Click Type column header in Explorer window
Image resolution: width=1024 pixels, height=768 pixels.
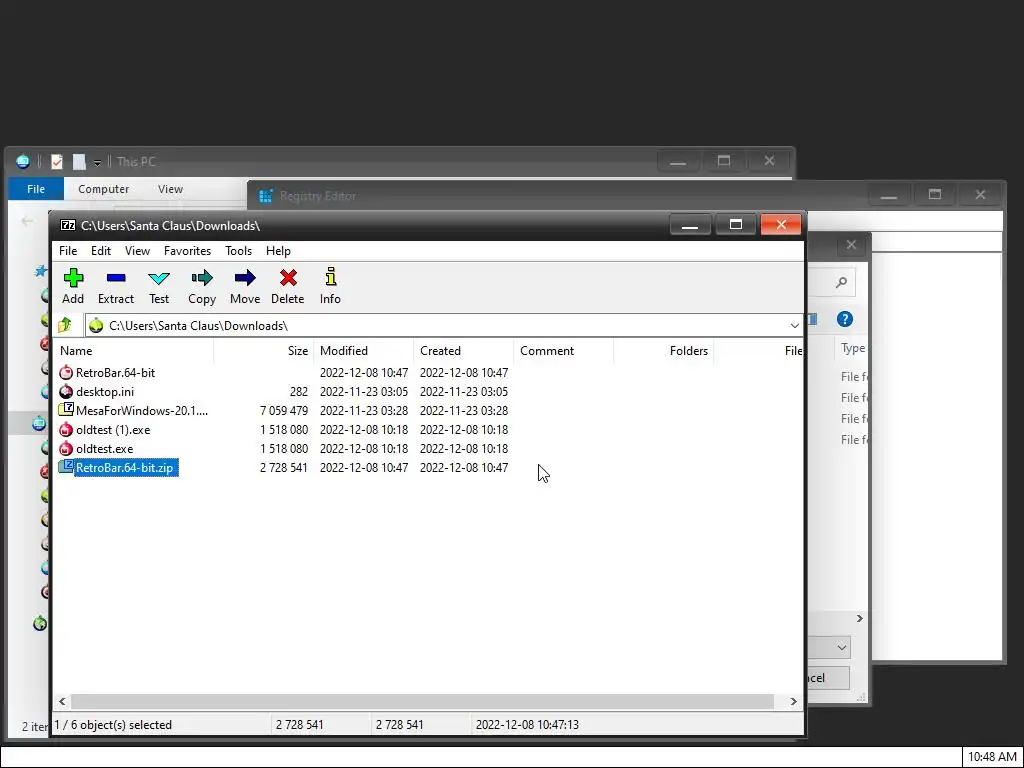853,348
